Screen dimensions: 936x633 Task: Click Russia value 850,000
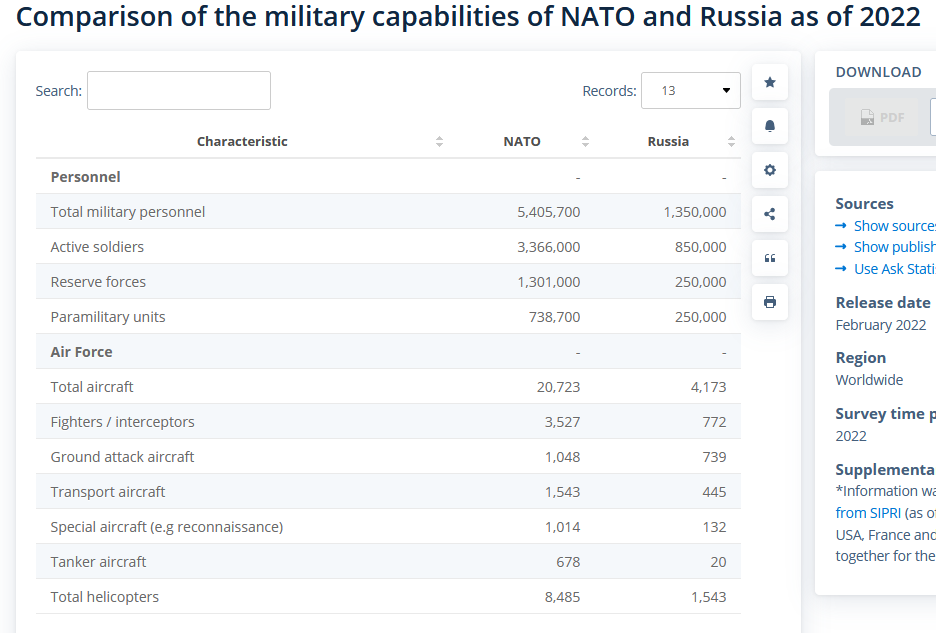tap(701, 247)
